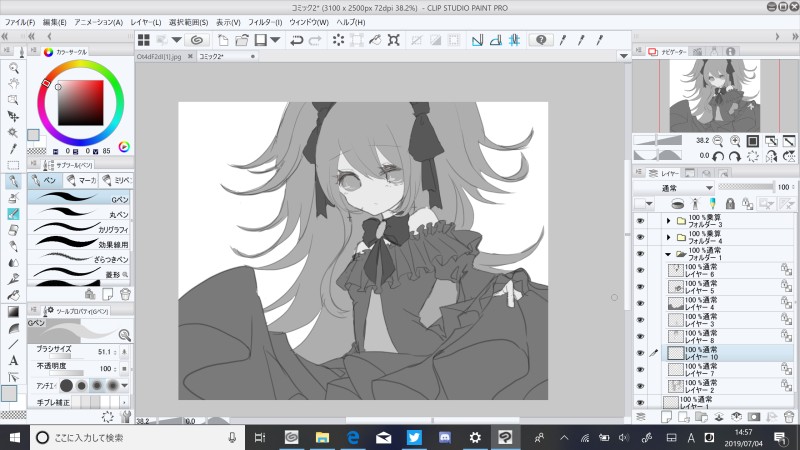Screen dimensions: 800x450
Task: Click the Open file folder icon
Action: pos(242,40)
